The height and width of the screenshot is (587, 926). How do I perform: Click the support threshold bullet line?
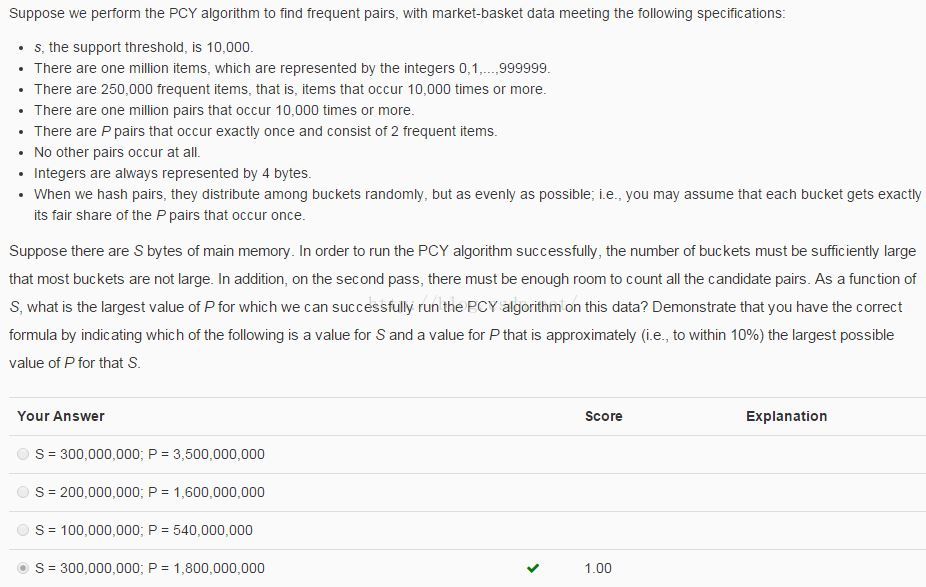[x=144, y=47]
